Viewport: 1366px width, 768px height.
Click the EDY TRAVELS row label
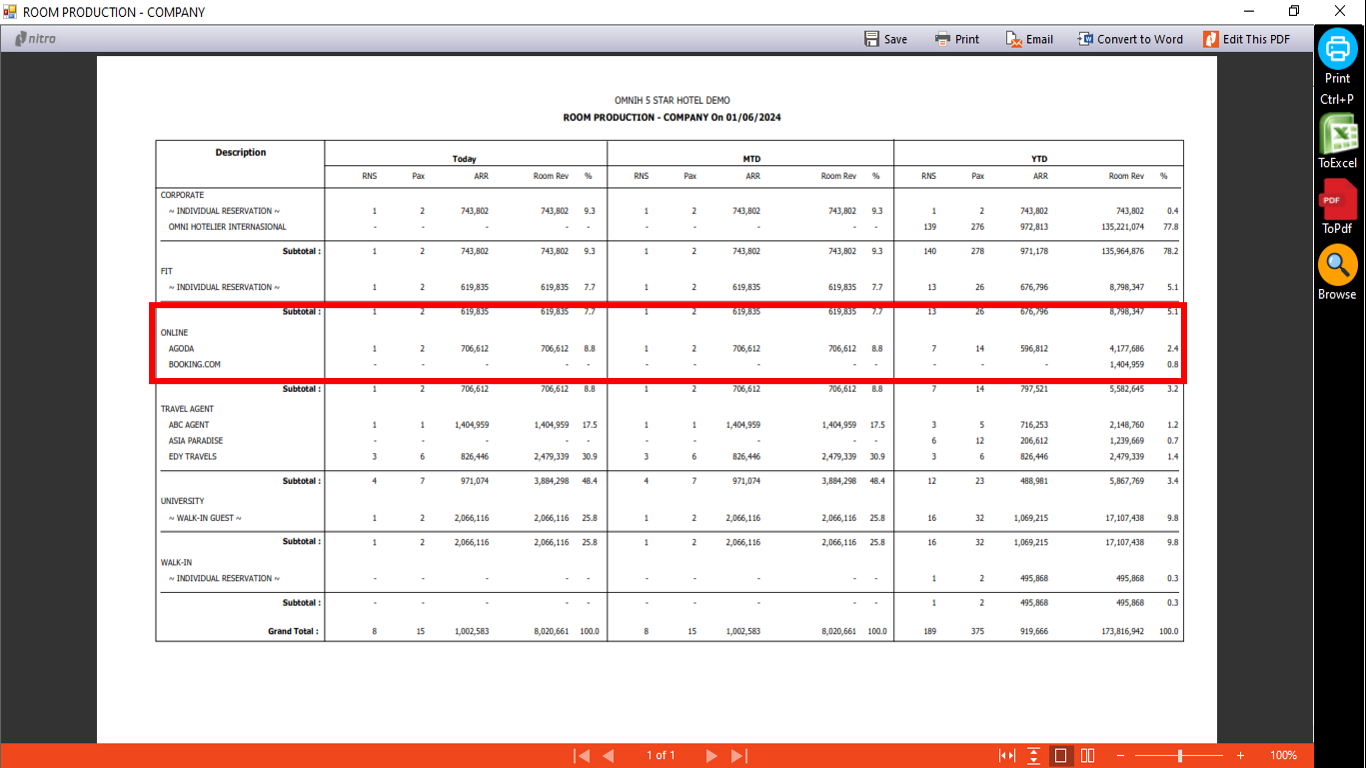coord(192,457)
